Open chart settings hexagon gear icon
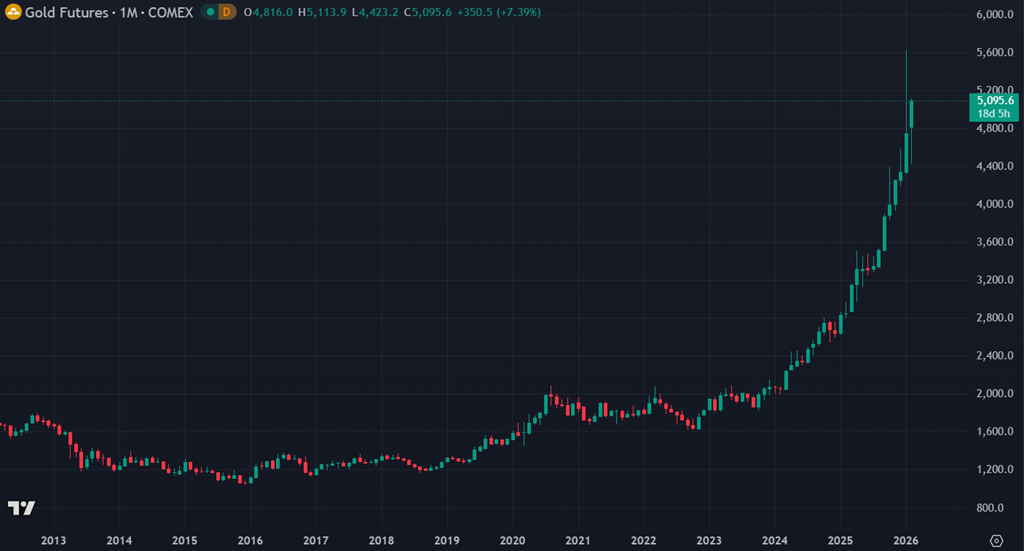 [x=996, y=540]
